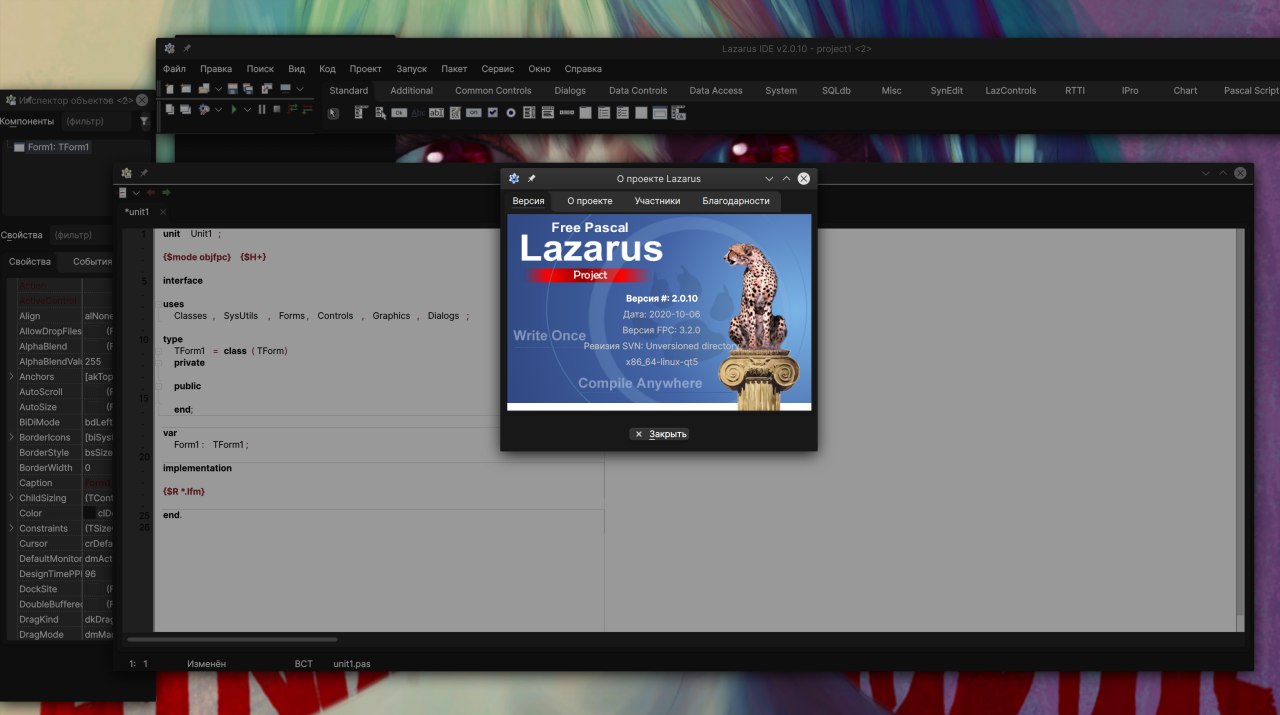Click the editor vertical scrollbar
1280x715 pixels.
[1240, 430]
